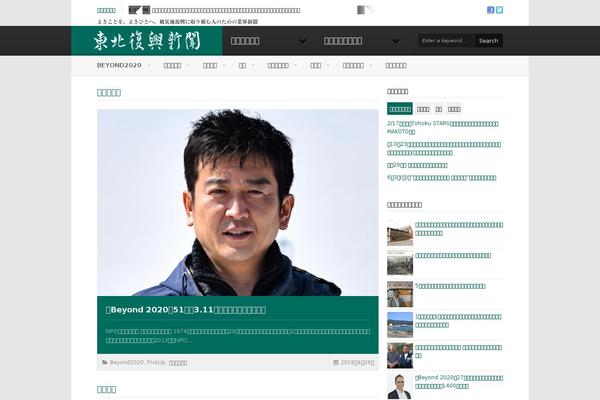Click the calendar icon beside the 2018 date
Image resolution: width=600 pixels, height=400 pixels.
(x=336, y=362)
